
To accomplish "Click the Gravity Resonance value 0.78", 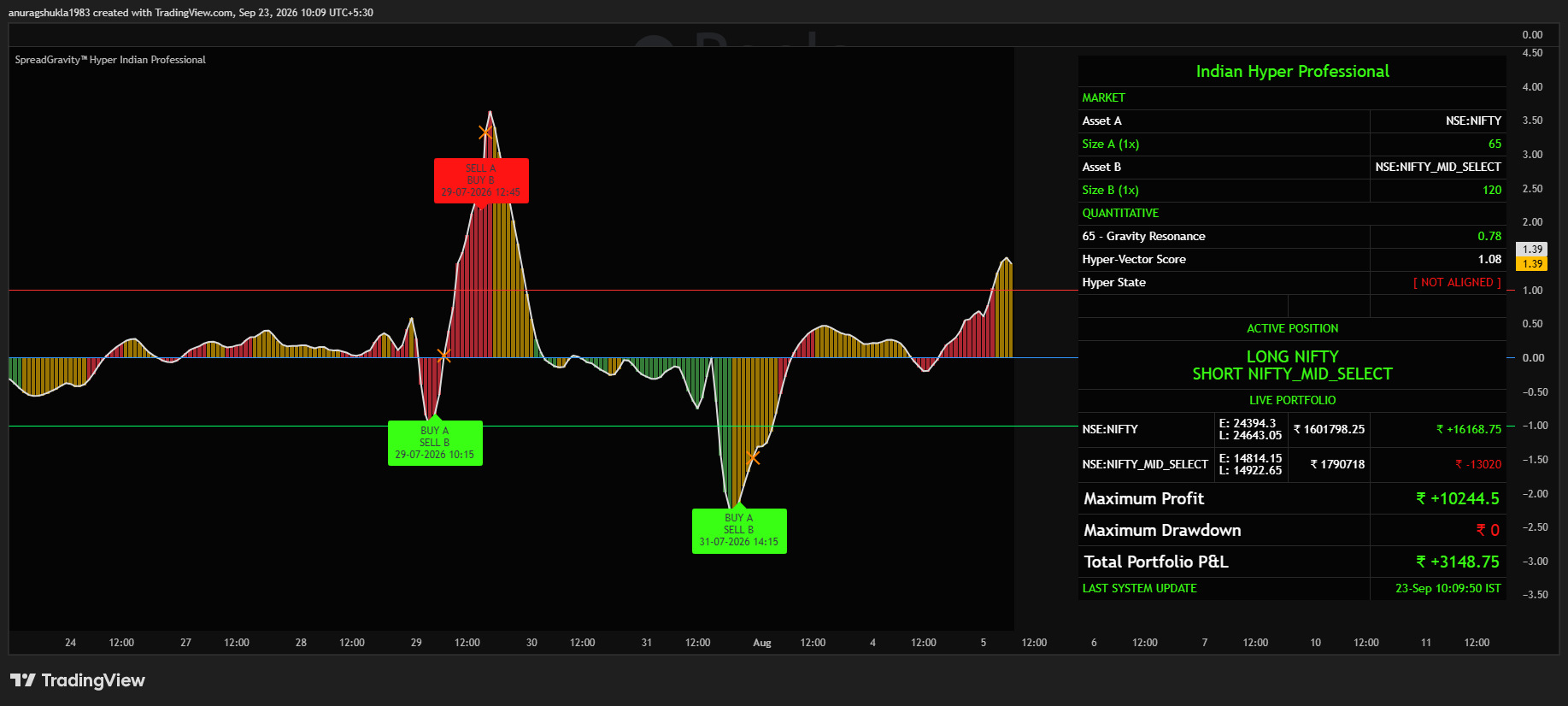I will pyautogui.click(x=1489, y=237).
